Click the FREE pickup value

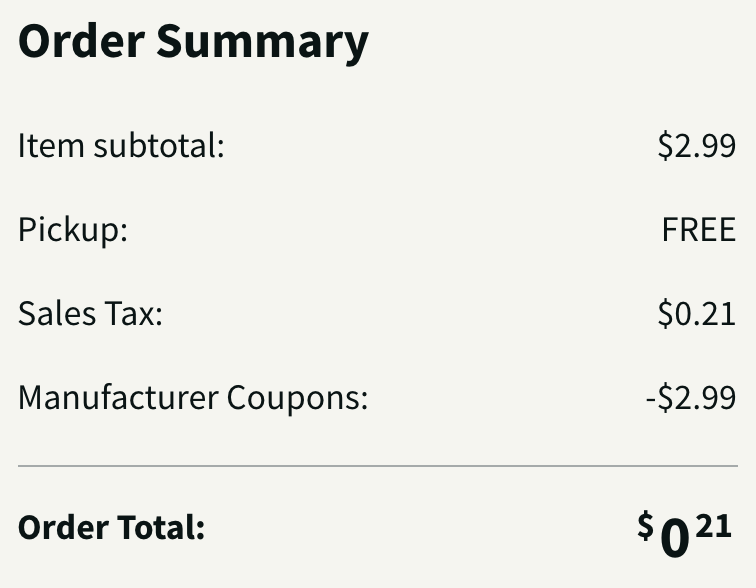[x=699, y=229]
